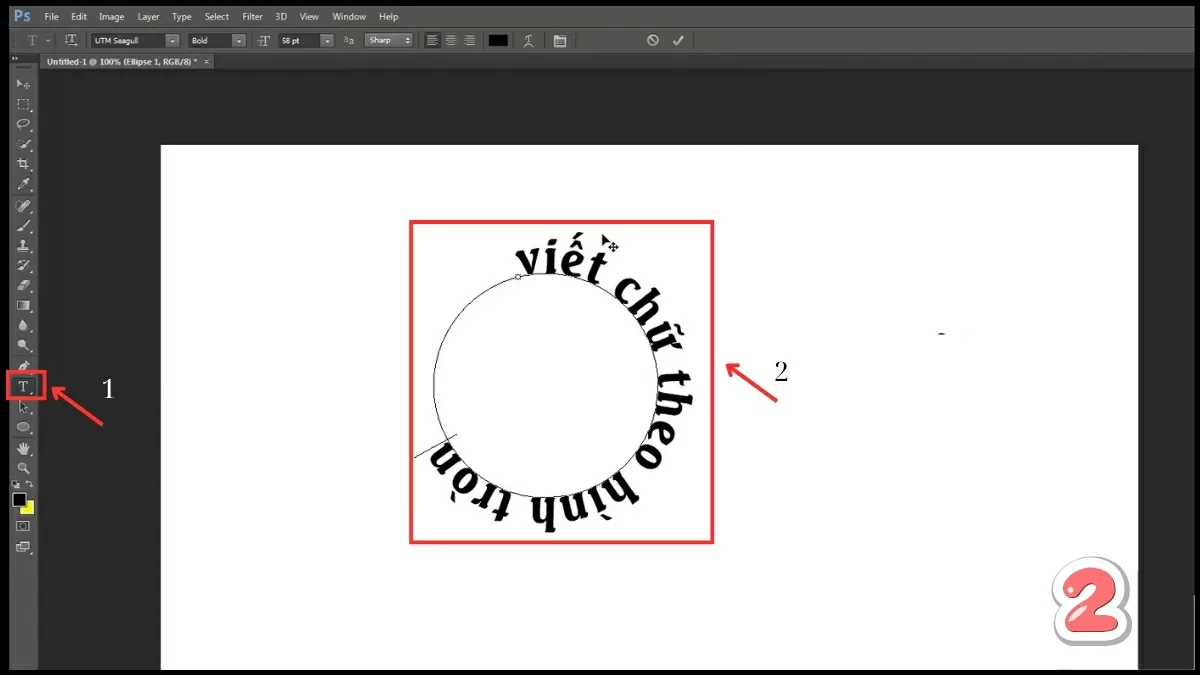The image size is (1200, 675).
Task: Select the Move tool
Action: tap(22, 84)
